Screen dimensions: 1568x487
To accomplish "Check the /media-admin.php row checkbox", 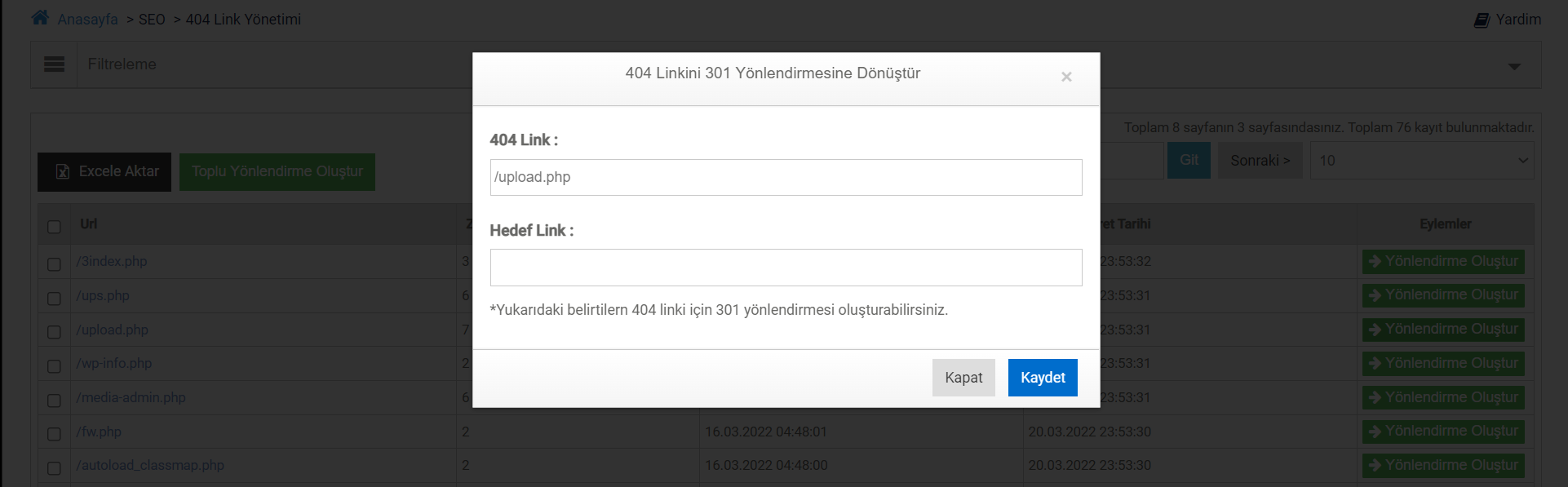I will point(54,401).
